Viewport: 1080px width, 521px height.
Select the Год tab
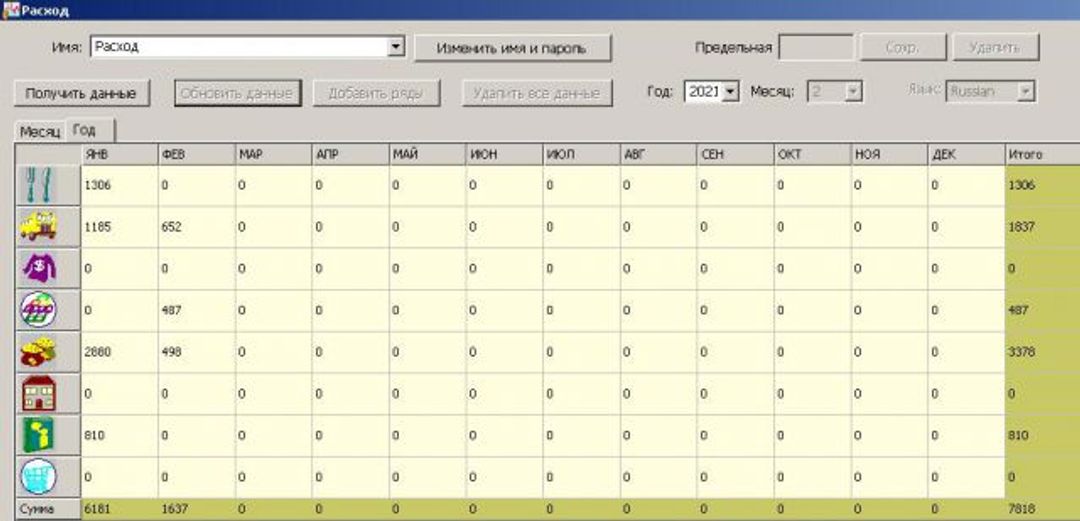[87, 130]
